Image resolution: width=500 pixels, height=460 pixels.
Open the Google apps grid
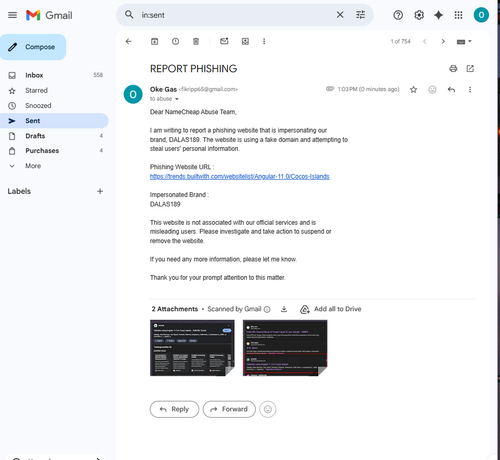[x=459, y=15]
